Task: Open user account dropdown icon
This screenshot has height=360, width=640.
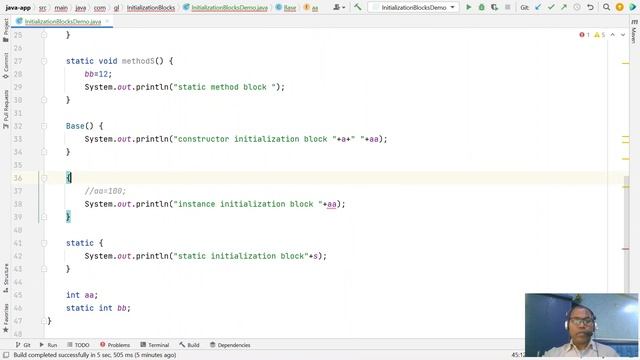Action: pos(339,7)
